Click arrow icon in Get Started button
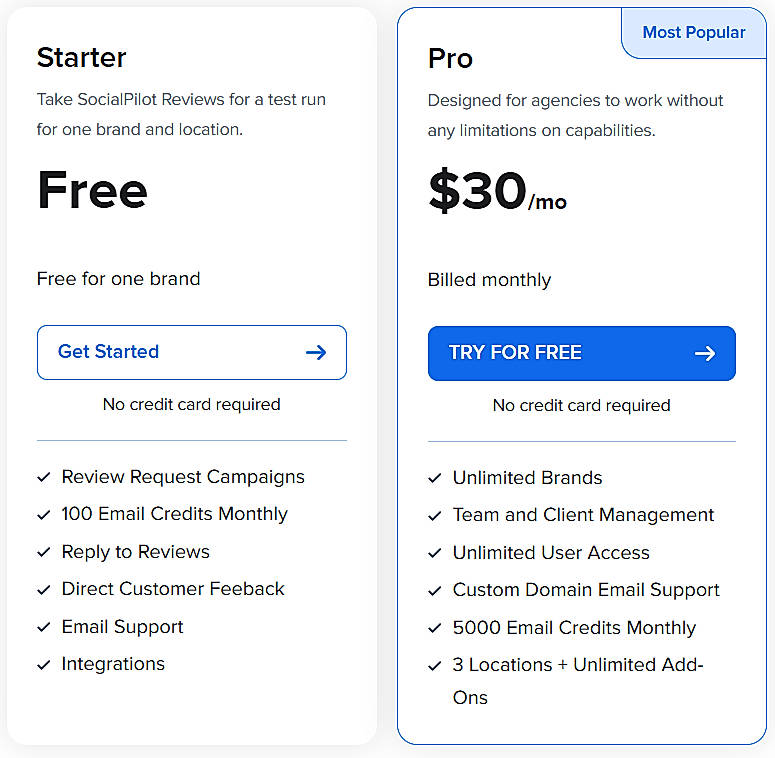The image size is (775, 758). click(316, 352)
